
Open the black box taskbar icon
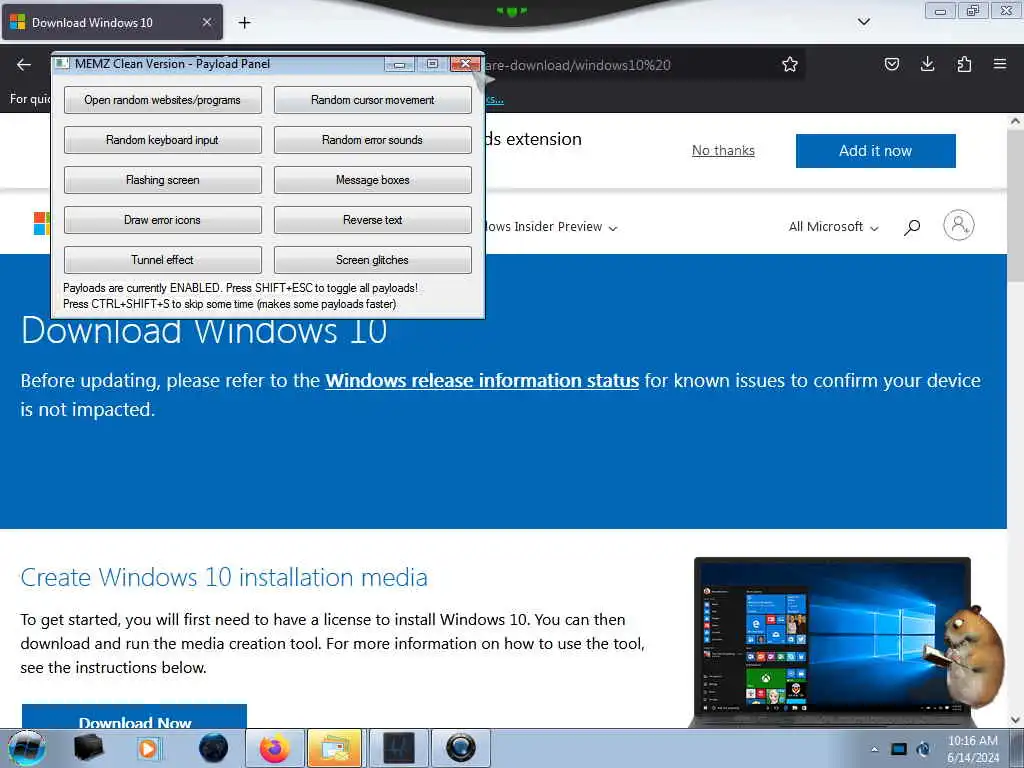[x=88, y=748]
